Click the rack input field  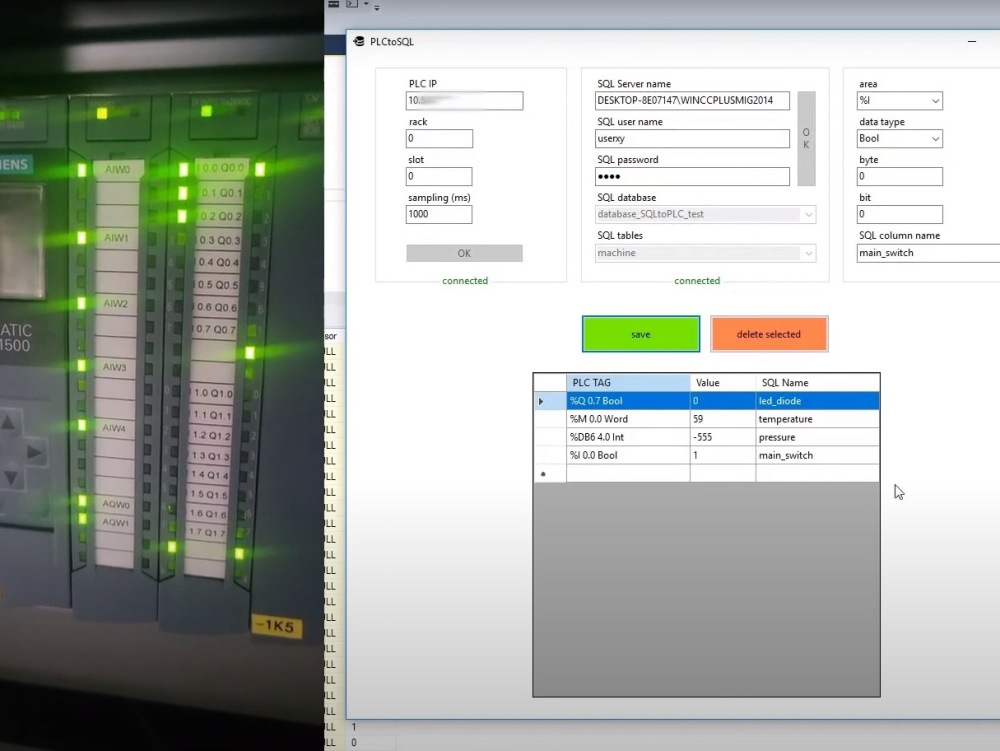(x=439, y=138)
